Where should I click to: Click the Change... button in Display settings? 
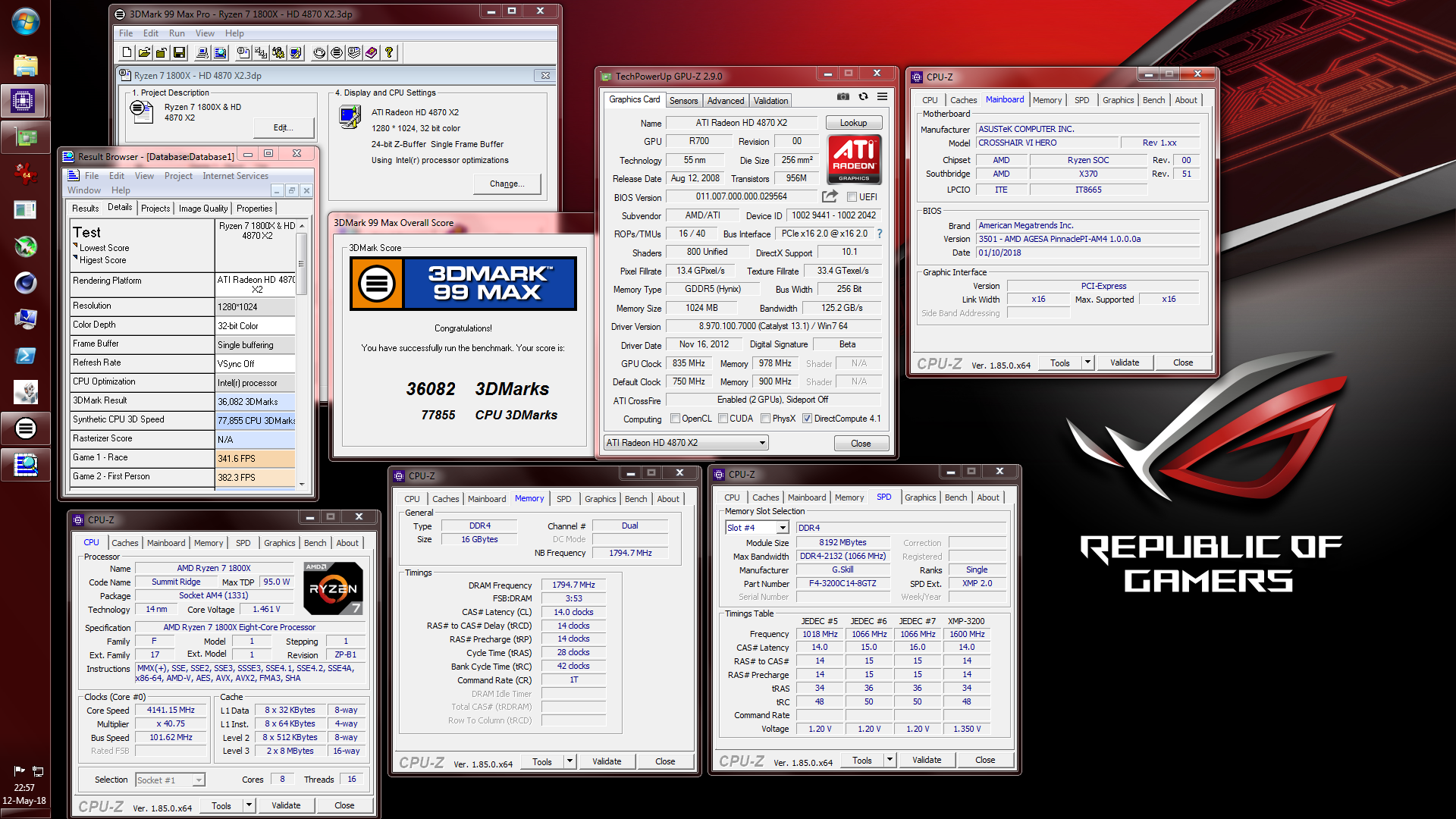[507, 184]
